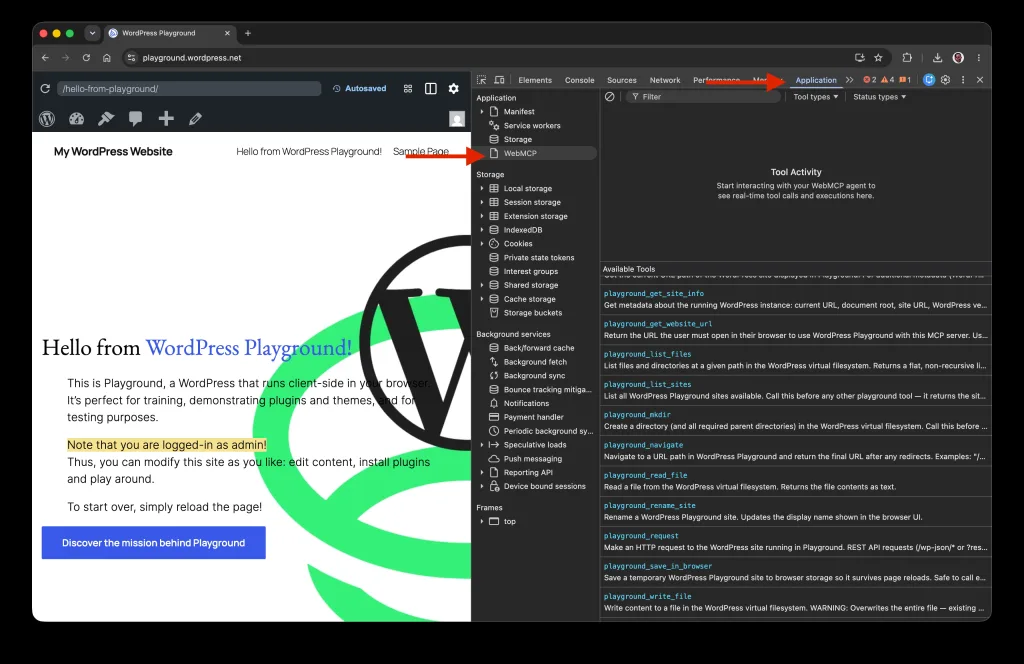Open browser downloads icon
This screenshot has width=1024, height=664.
coord(937,57)
